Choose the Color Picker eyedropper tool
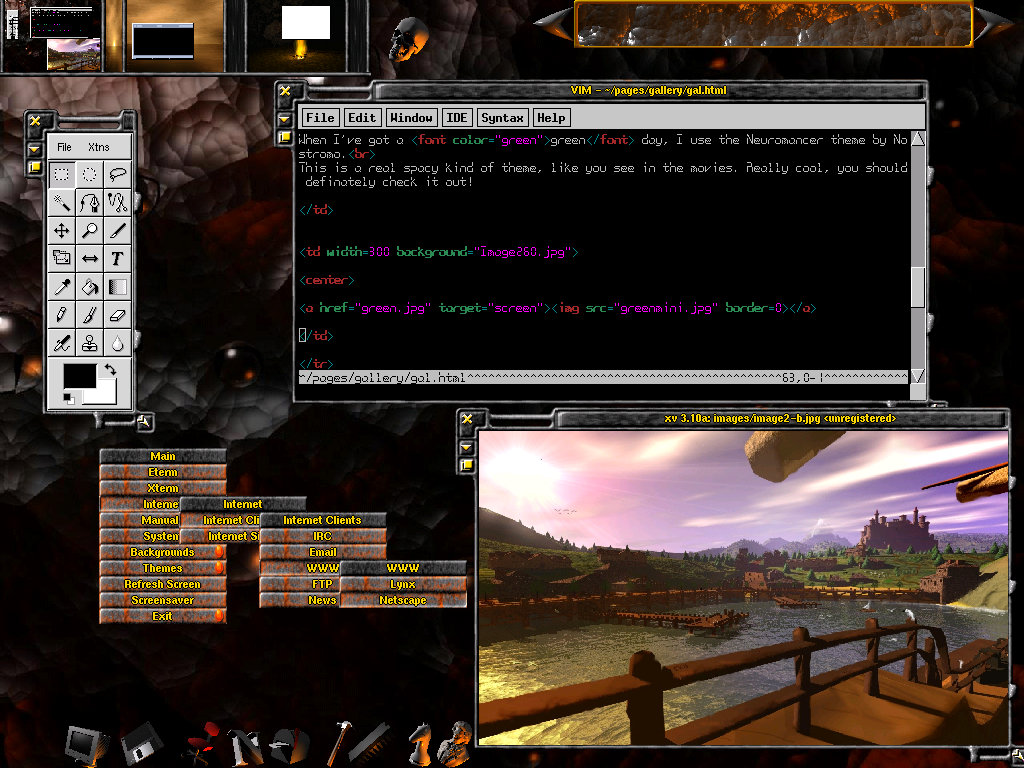 (62, 287)
